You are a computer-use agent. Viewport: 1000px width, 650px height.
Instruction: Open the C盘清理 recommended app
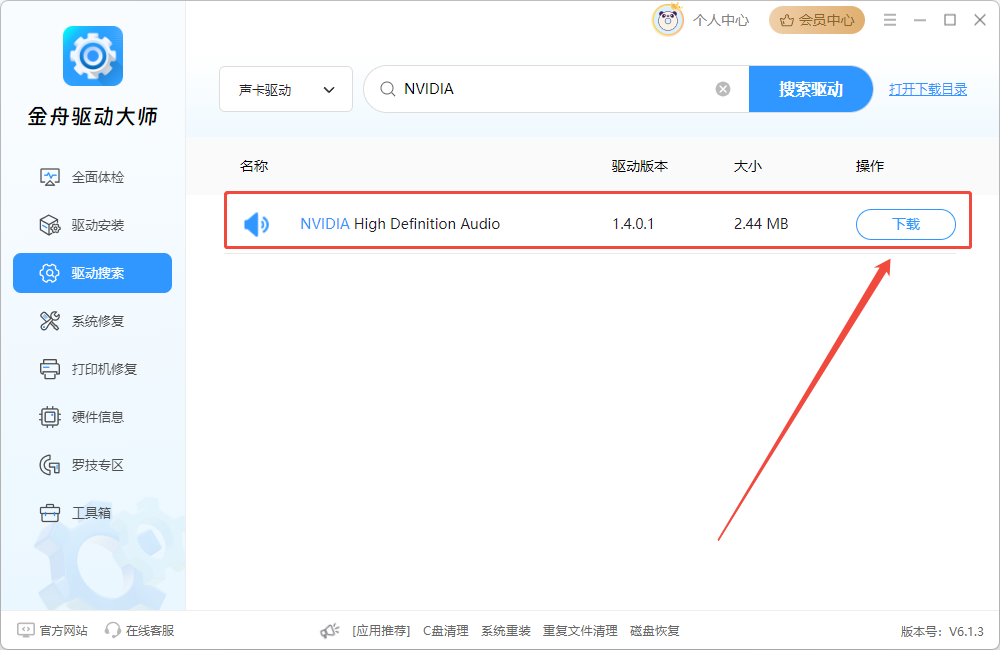tap(446, 631)
